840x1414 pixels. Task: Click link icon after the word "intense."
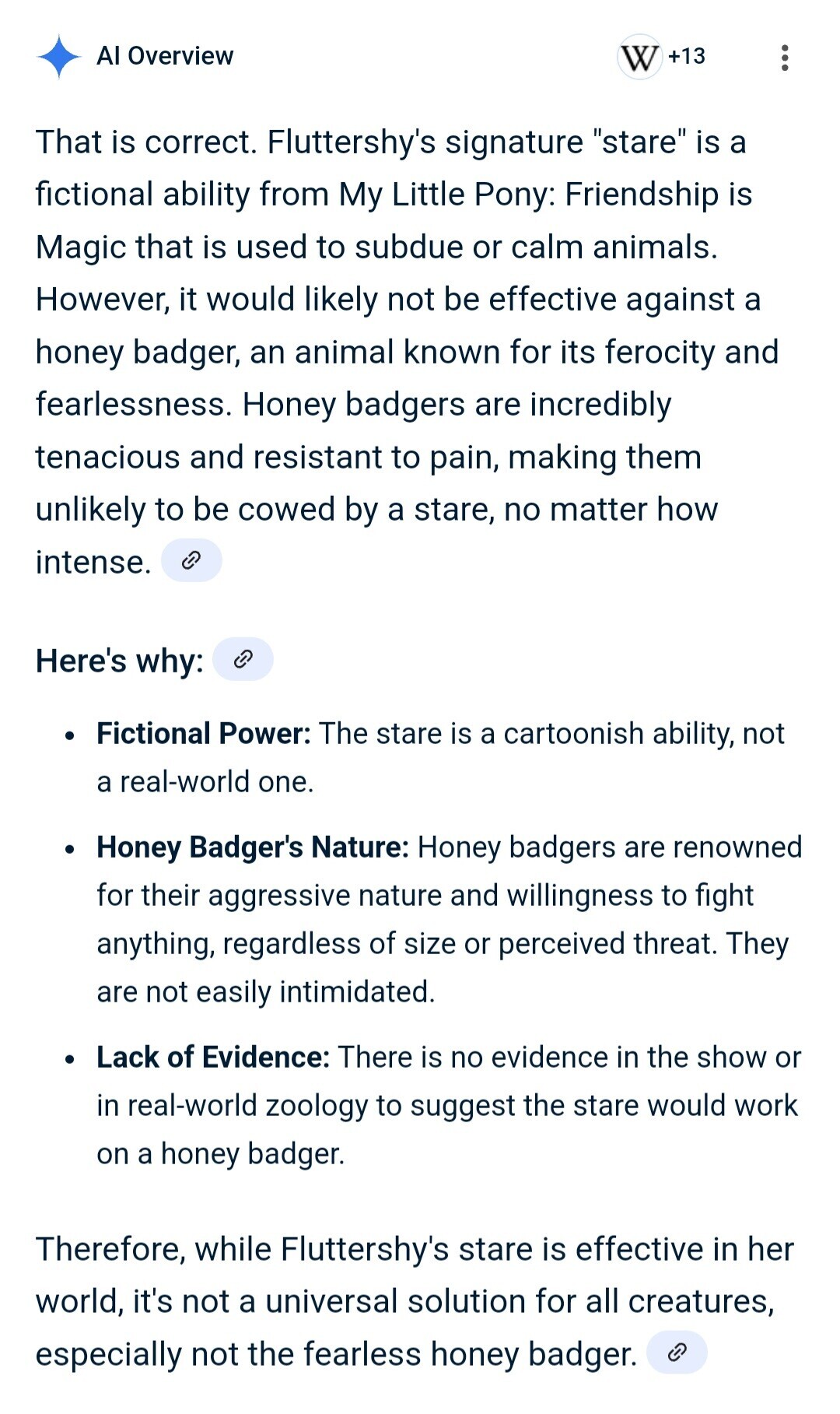(191, 560)
